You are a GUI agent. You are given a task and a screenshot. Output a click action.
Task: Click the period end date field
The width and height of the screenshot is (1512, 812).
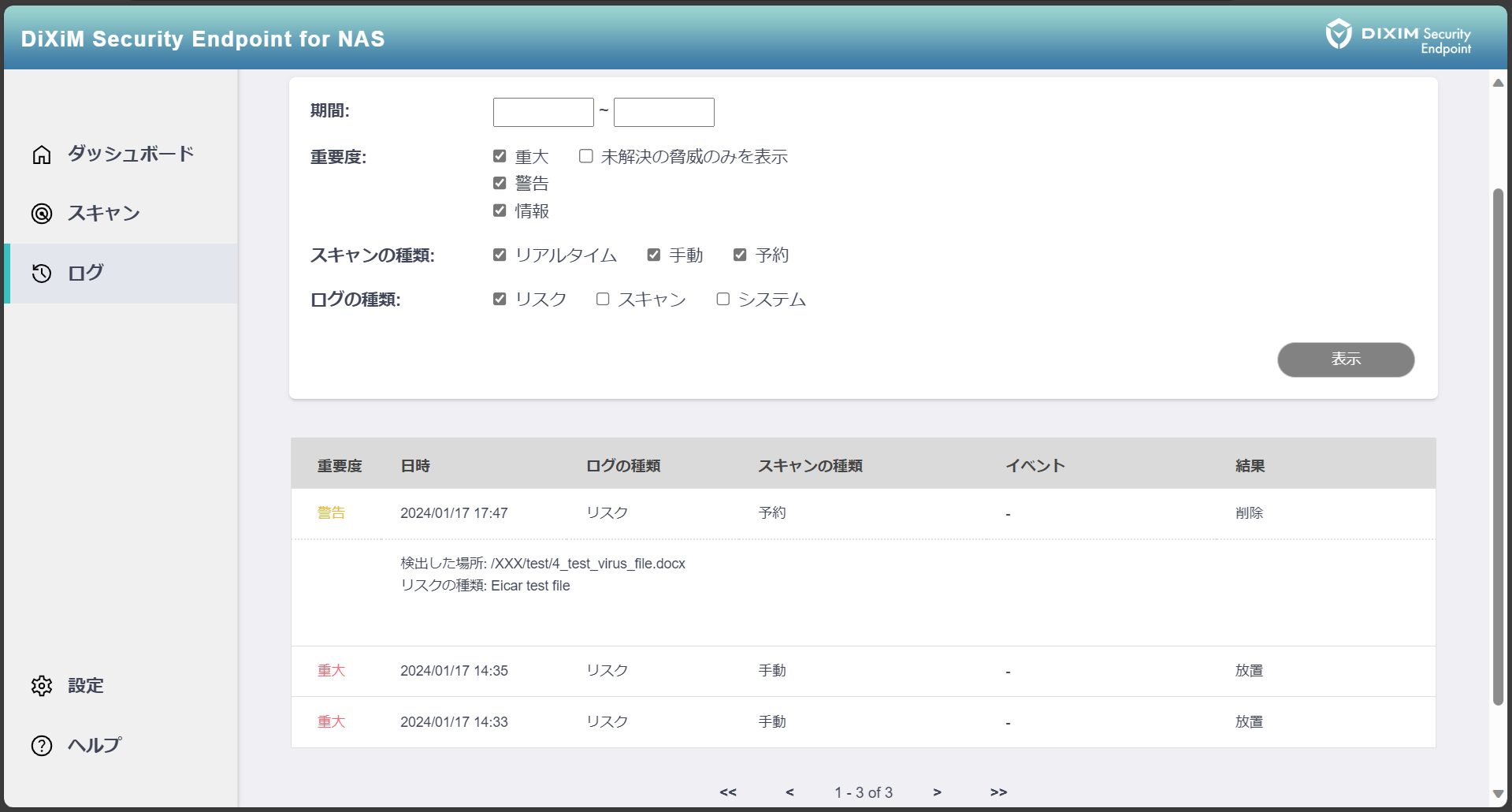(x=664, y=112)
